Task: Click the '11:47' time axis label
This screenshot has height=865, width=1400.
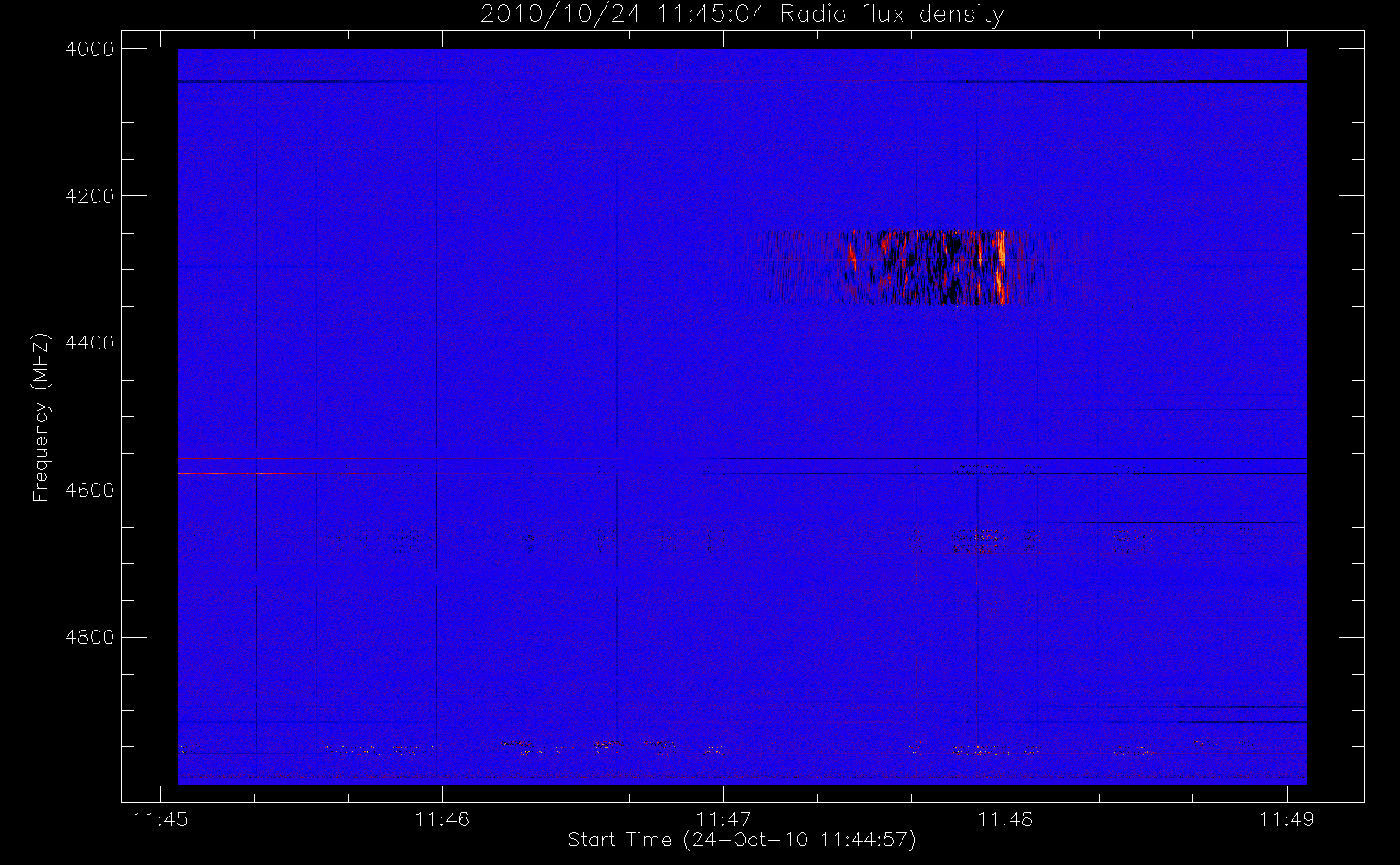Action: click(x=723, y=819)
